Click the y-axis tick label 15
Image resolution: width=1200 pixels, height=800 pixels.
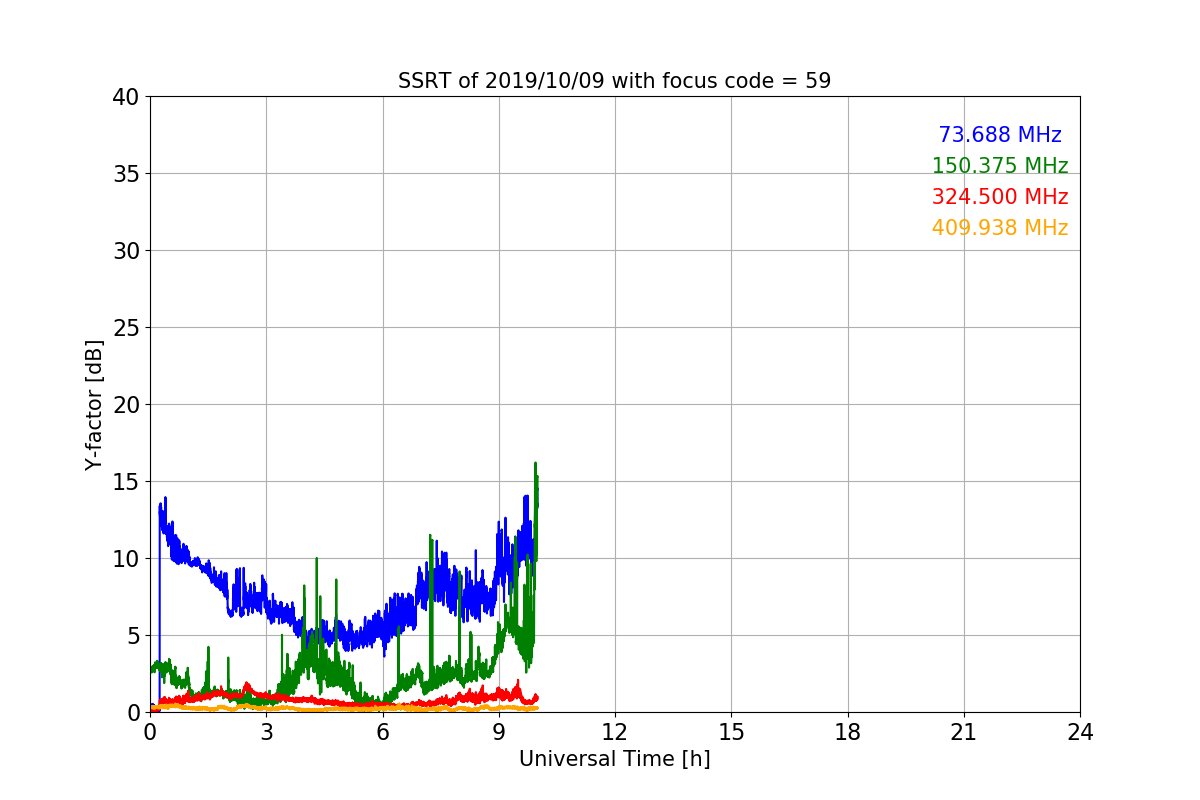click(125, 482)
